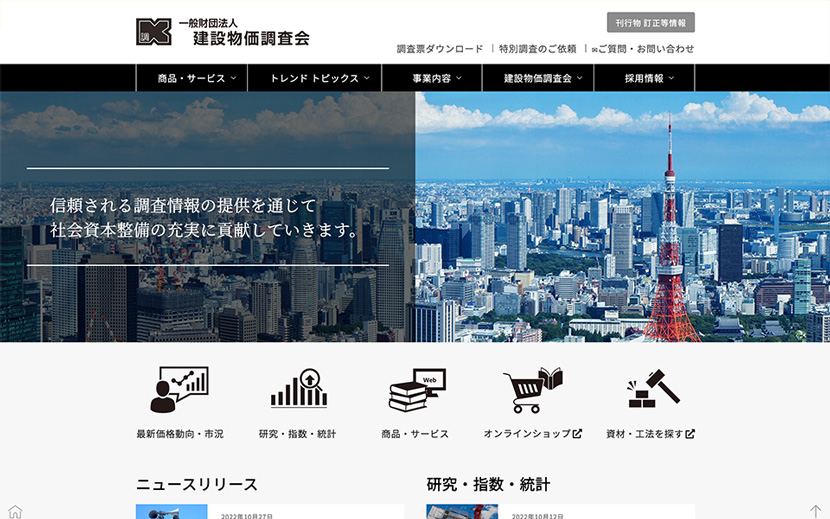
Task: Follow the ご質問・お問い合わせ link
Action: (x=646, y=49)
